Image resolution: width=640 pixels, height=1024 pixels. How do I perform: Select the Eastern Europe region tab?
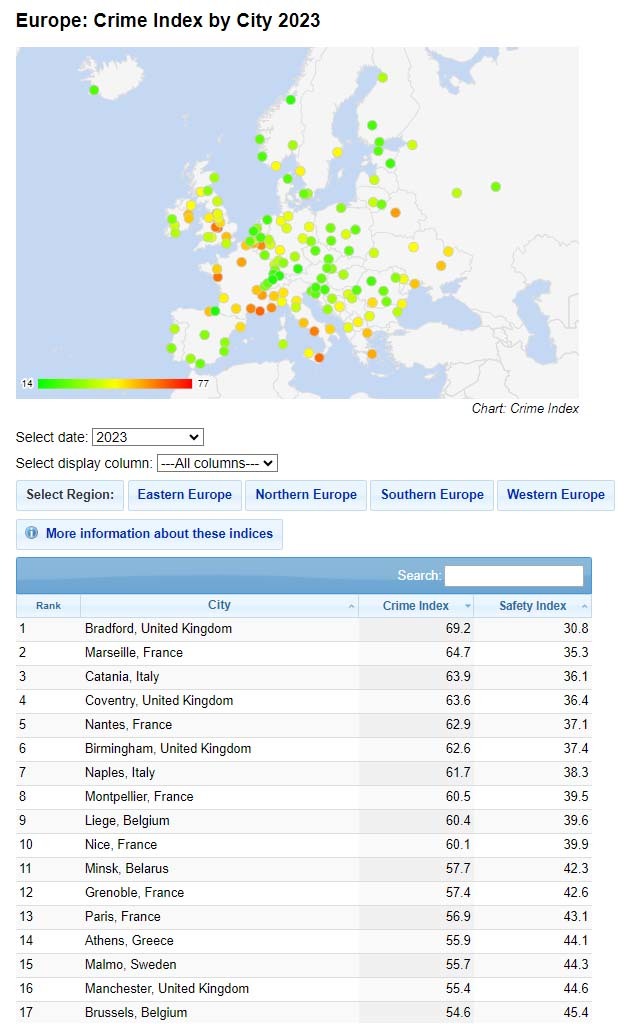[x=184, y=495]
